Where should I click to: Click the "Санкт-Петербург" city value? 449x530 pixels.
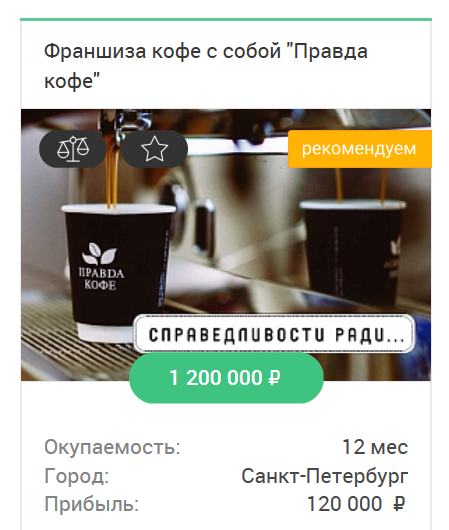pos(325,476)
